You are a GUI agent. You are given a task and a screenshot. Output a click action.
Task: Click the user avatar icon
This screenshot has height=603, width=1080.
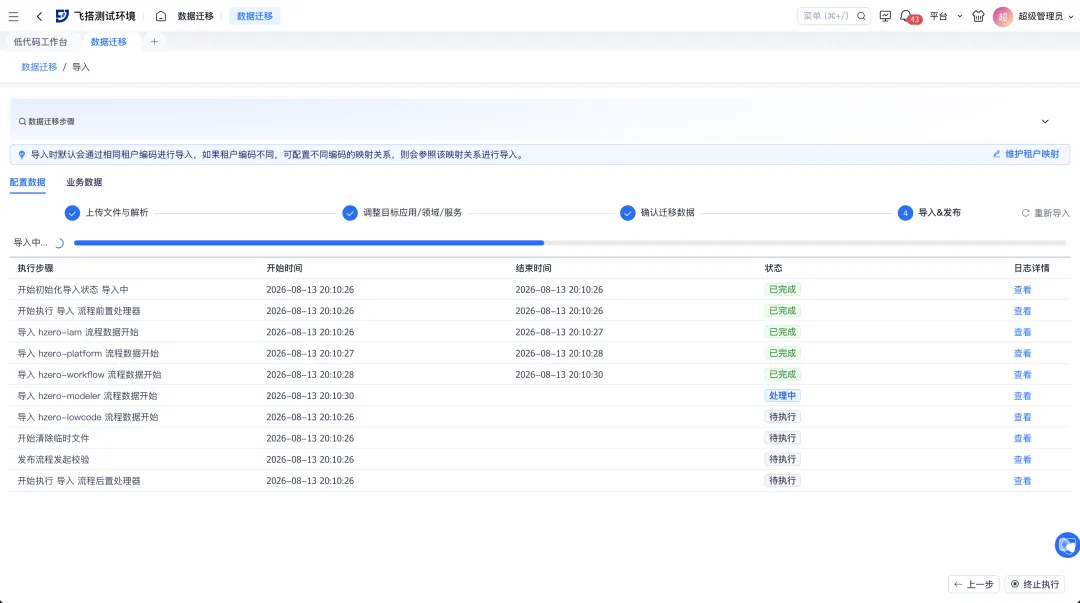point(1002,17)
